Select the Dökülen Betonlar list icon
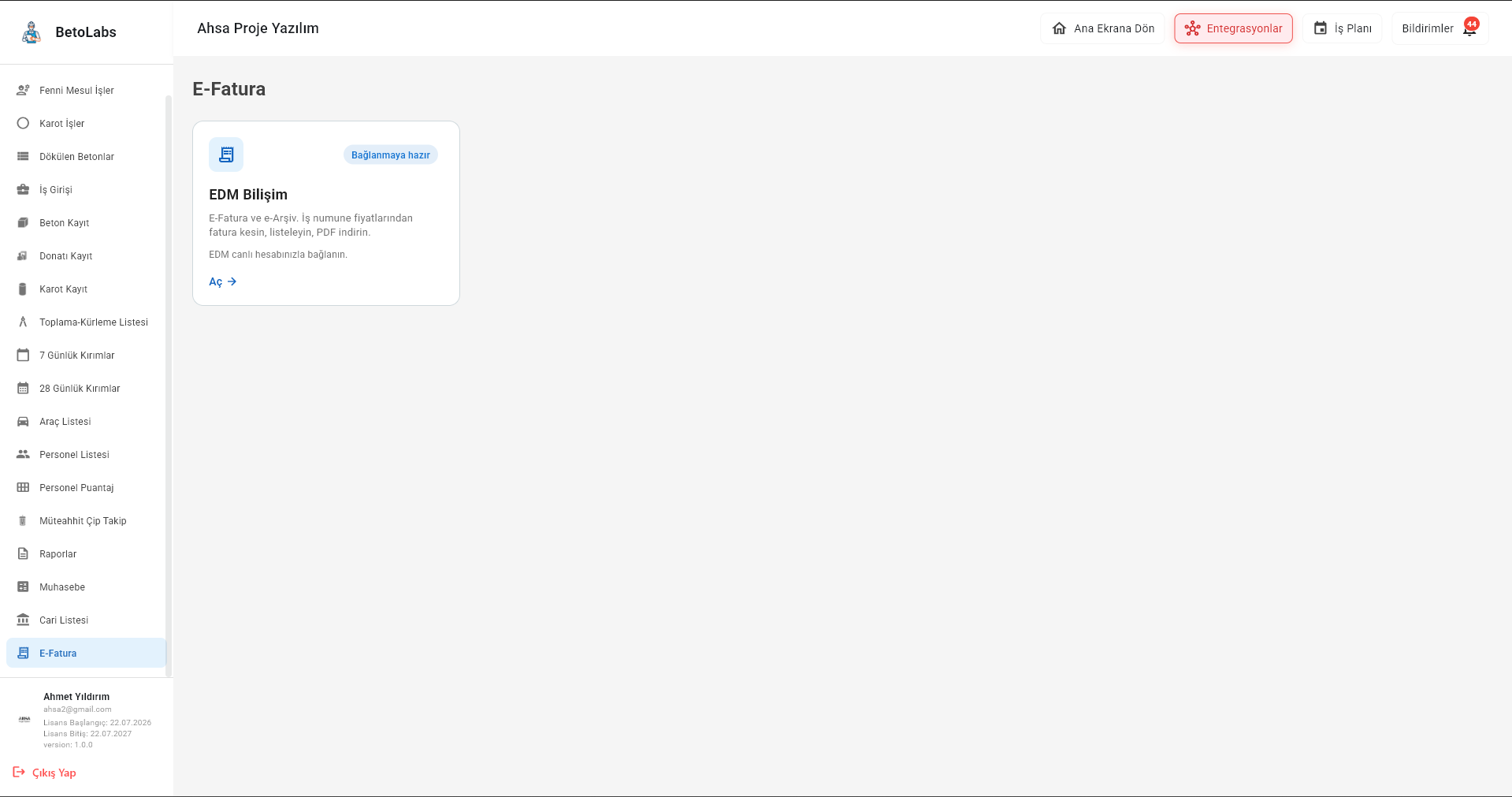 23,156
